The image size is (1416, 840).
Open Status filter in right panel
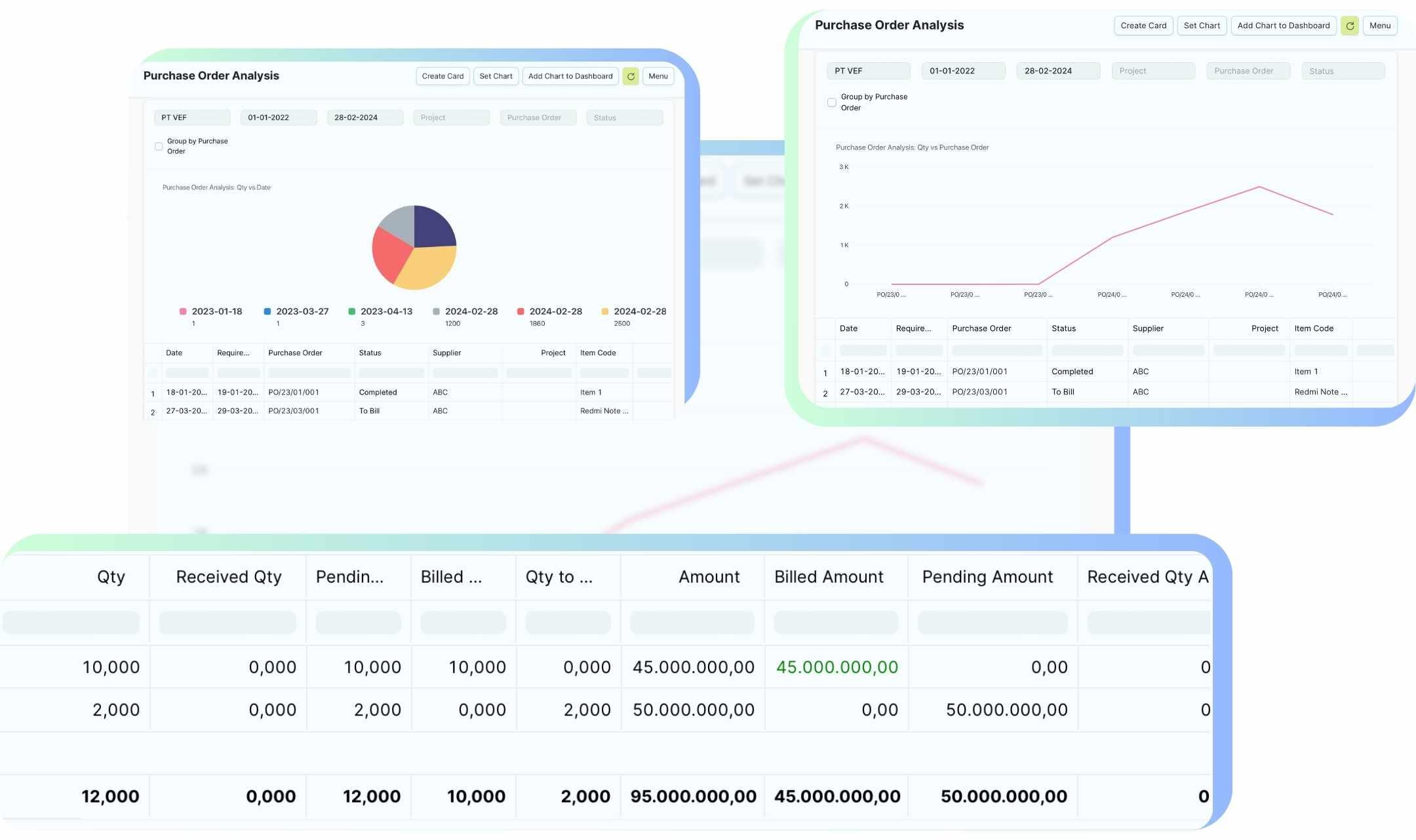point(1342,71)
